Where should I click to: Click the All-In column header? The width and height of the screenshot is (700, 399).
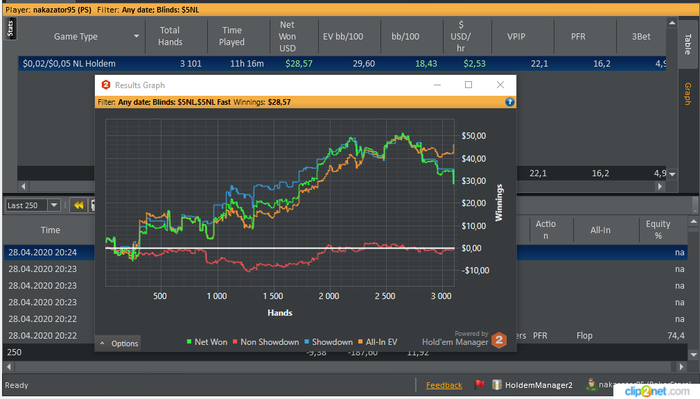coord(600,230)
